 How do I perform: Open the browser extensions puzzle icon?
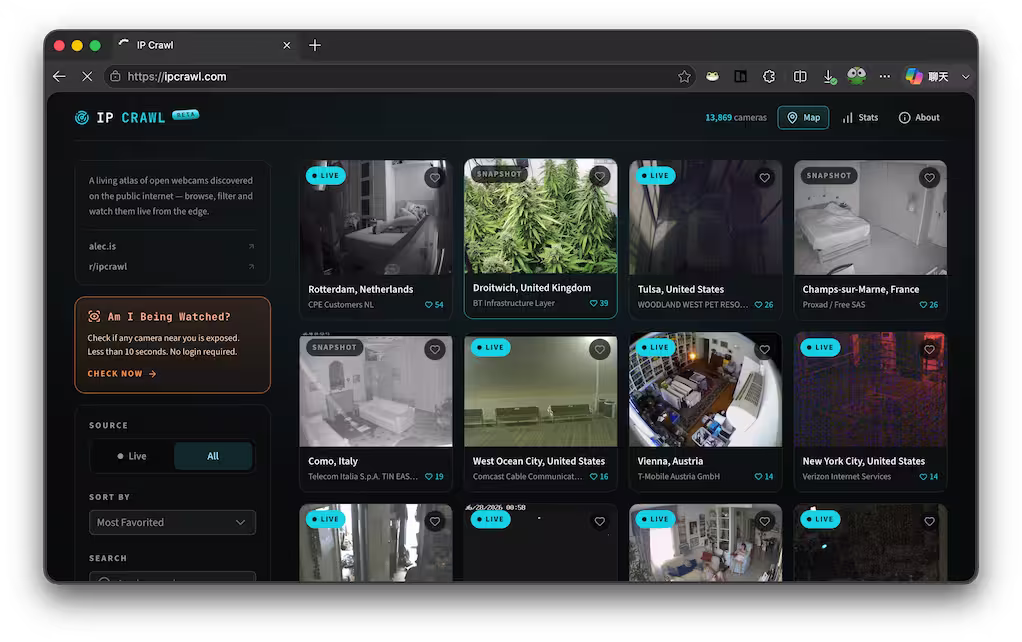769,76
